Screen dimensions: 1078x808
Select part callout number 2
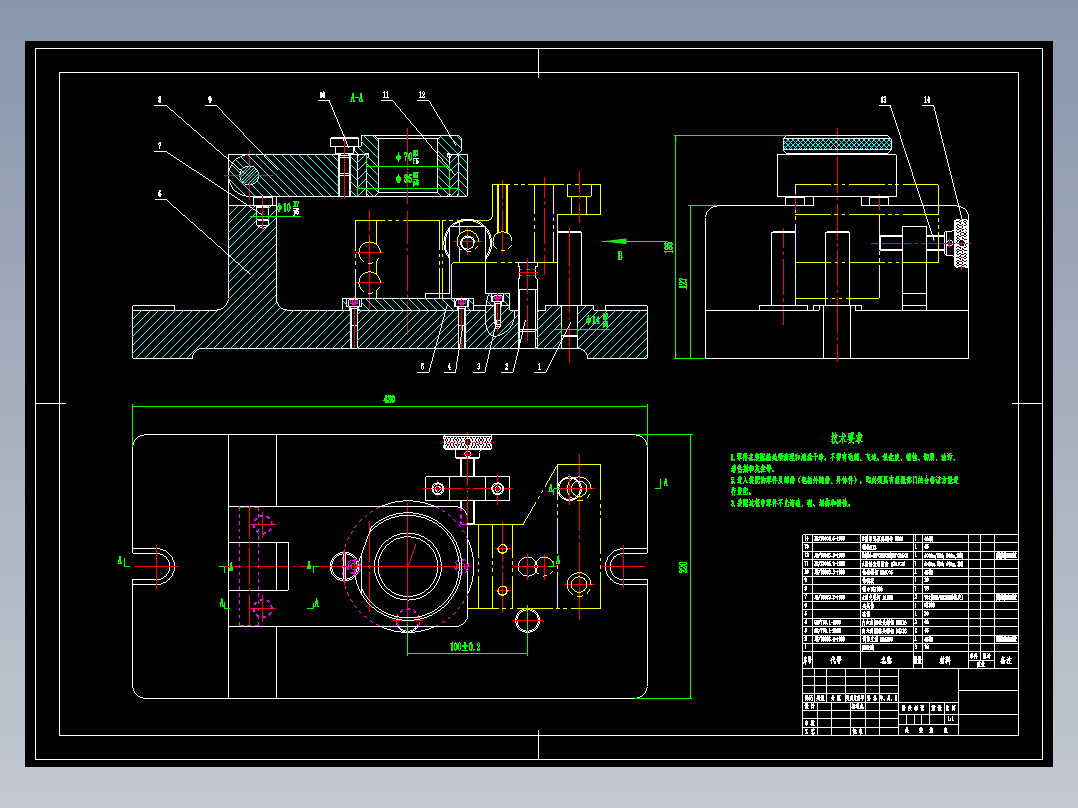click(x=507, y=367)
